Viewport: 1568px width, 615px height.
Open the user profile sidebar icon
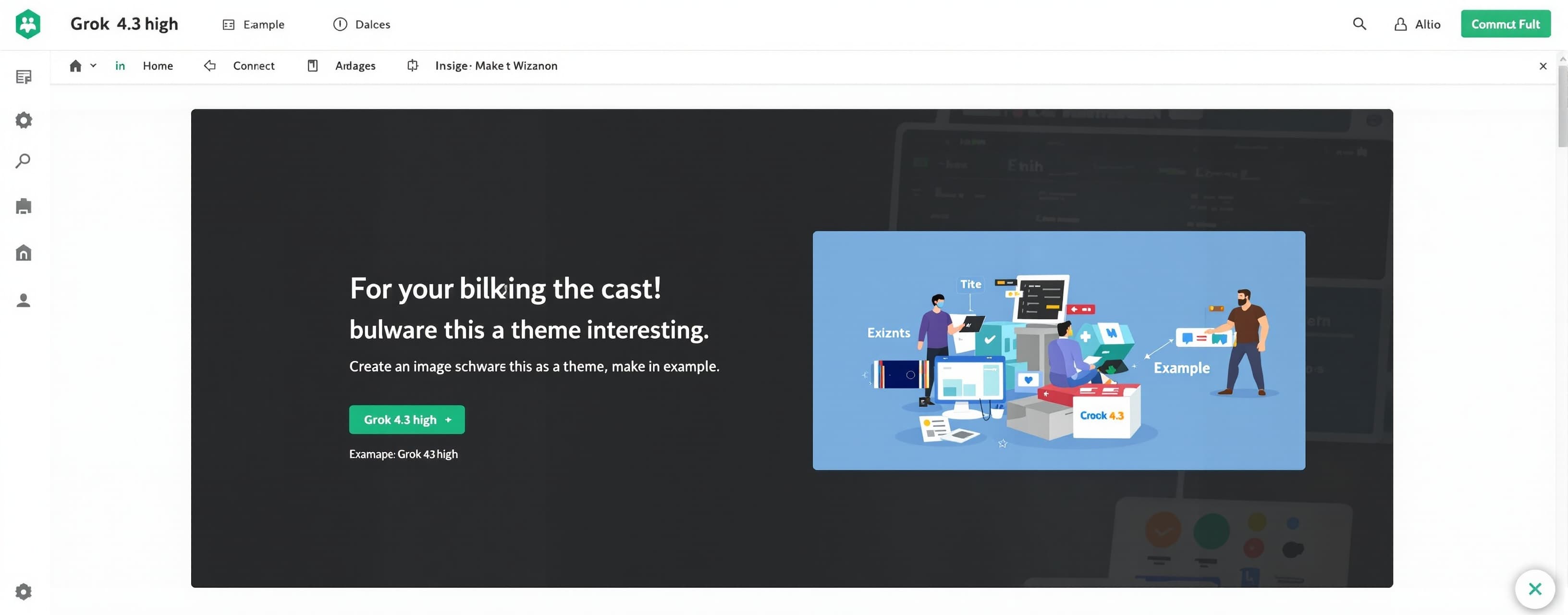(24, 300)
